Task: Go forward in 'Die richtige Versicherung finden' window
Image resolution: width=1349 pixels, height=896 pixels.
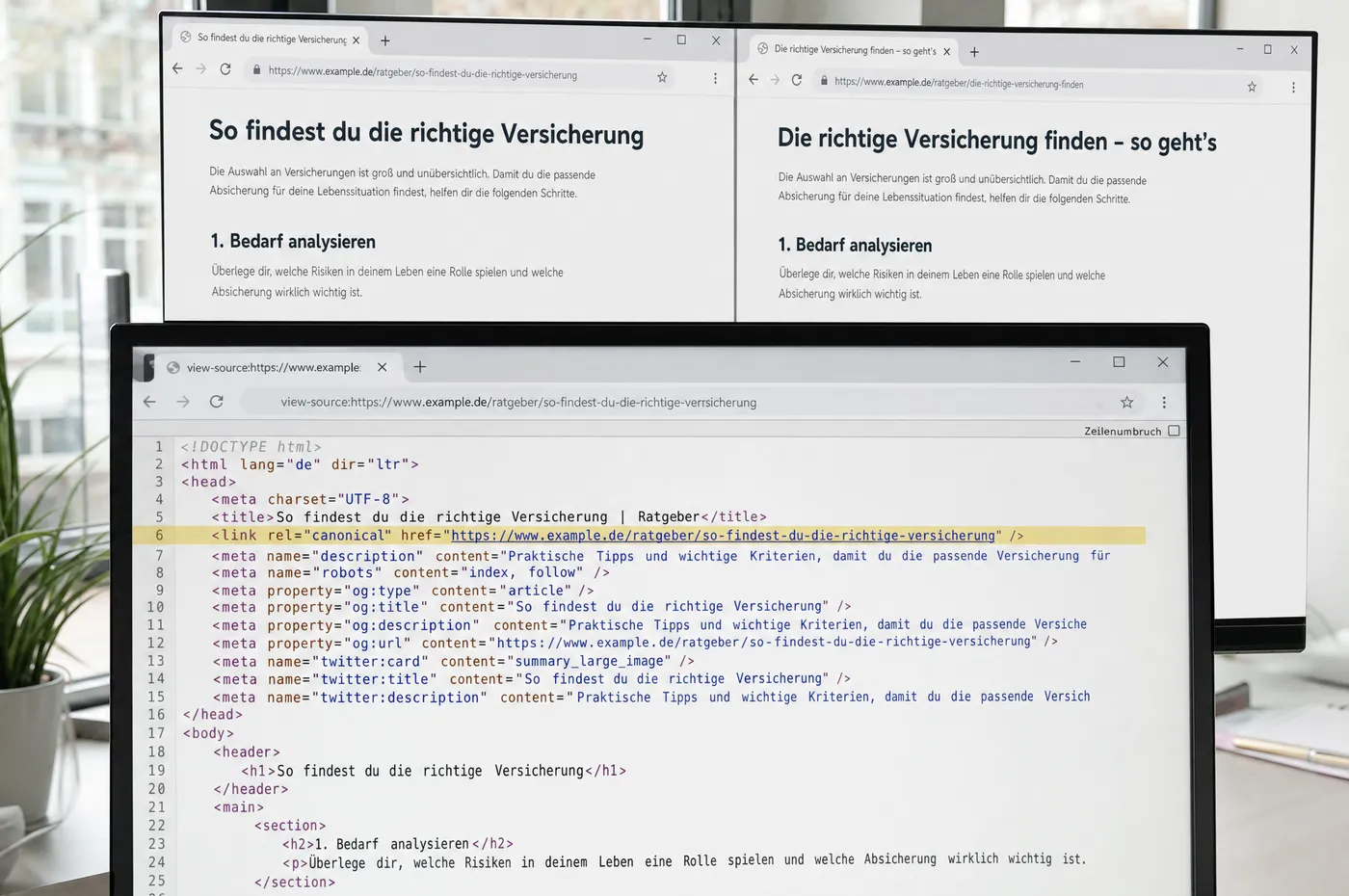Action: (x=775, y=80)
